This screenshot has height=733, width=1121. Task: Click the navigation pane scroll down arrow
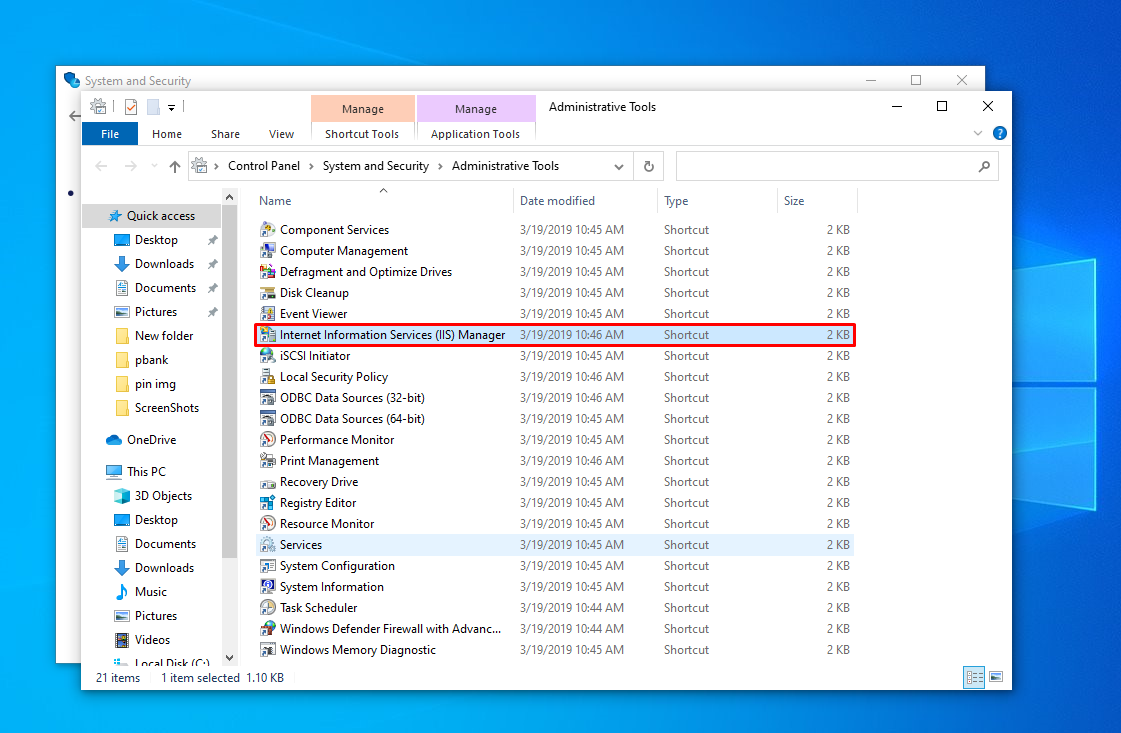tap(230, 658)
